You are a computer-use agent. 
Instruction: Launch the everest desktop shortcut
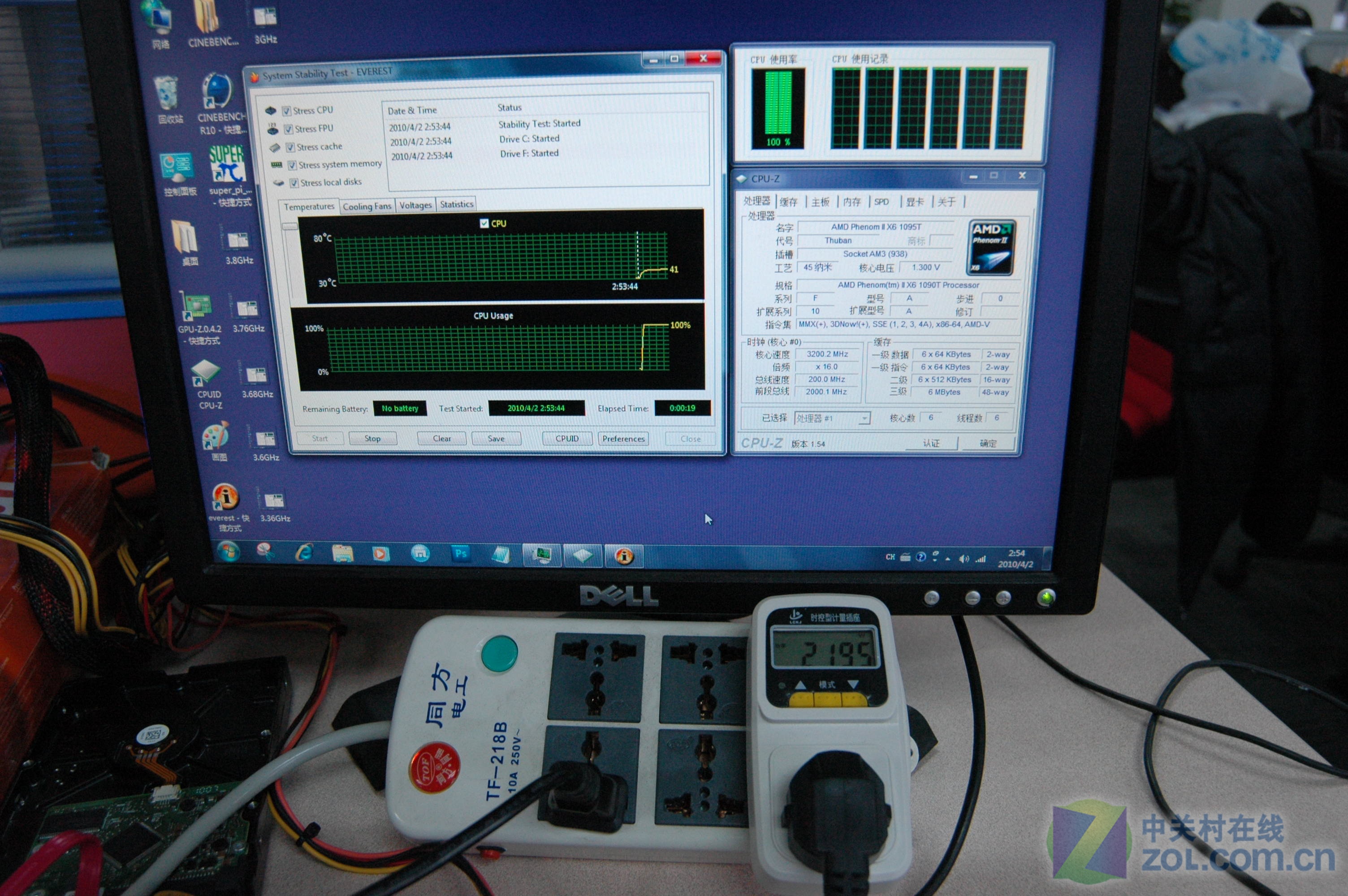229,508
